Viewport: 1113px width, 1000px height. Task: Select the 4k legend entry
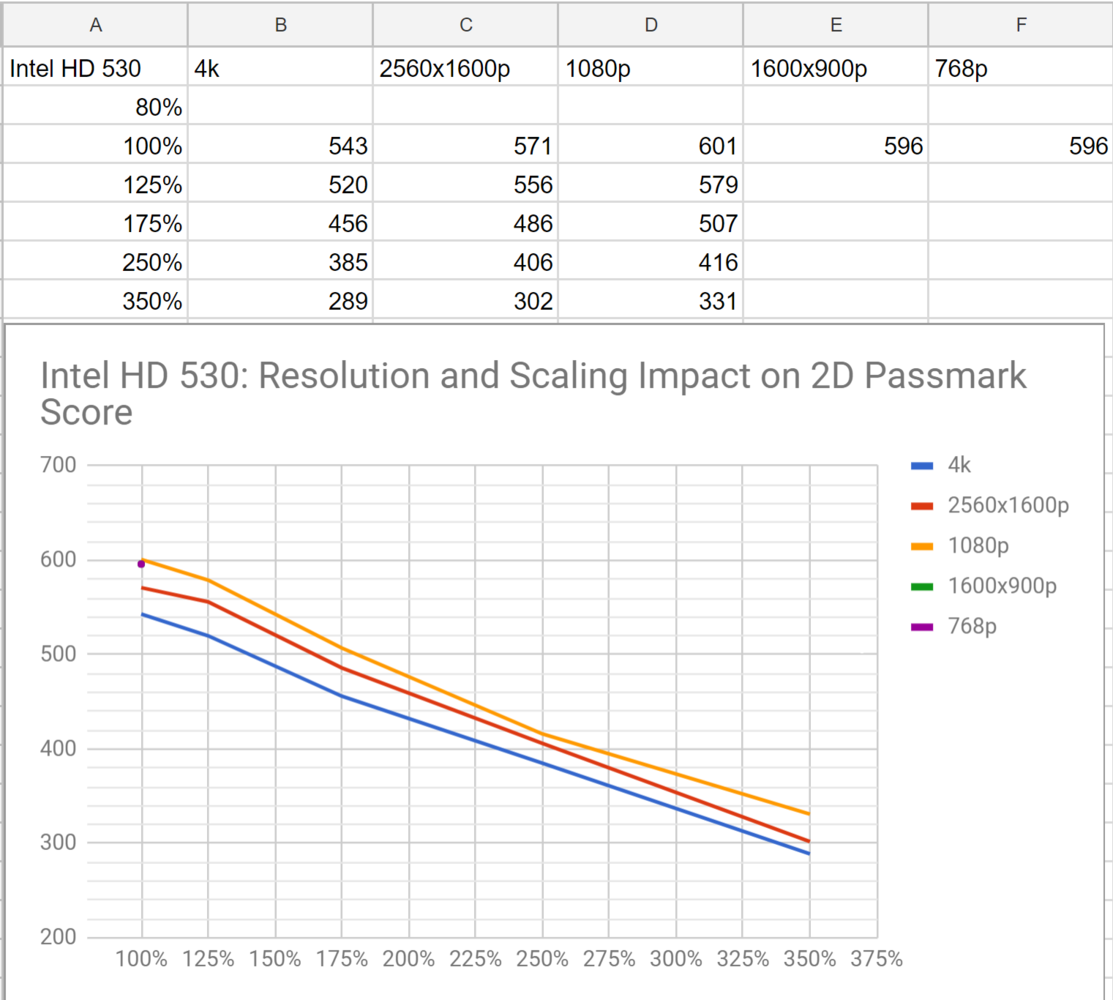941,465
